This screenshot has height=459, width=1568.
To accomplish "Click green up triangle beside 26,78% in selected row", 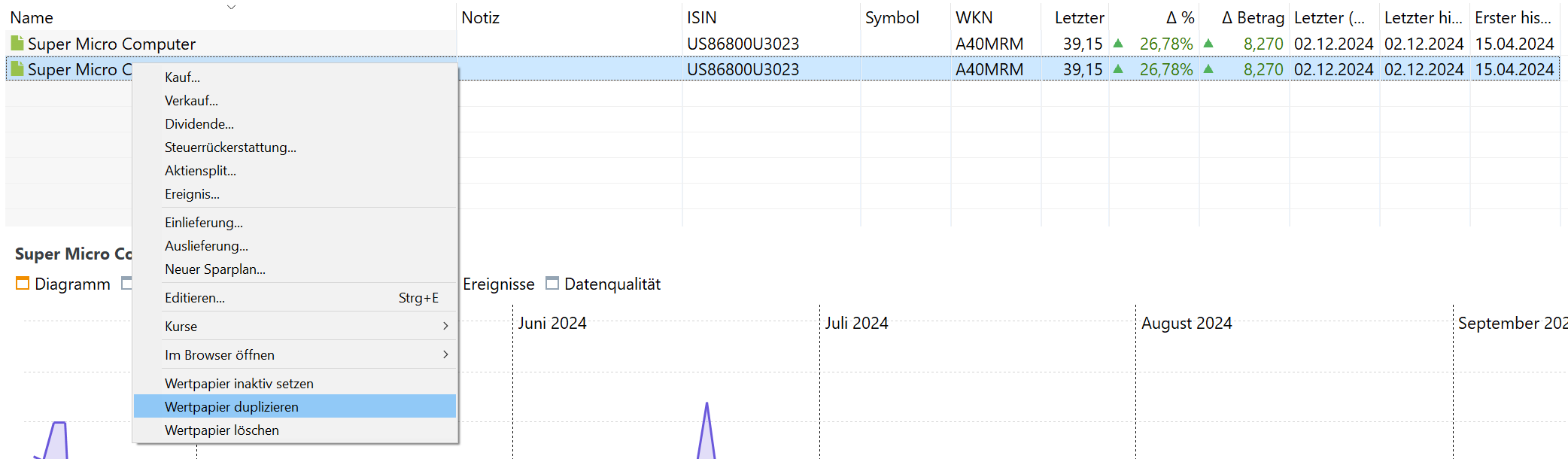I will pos(1118,69).
